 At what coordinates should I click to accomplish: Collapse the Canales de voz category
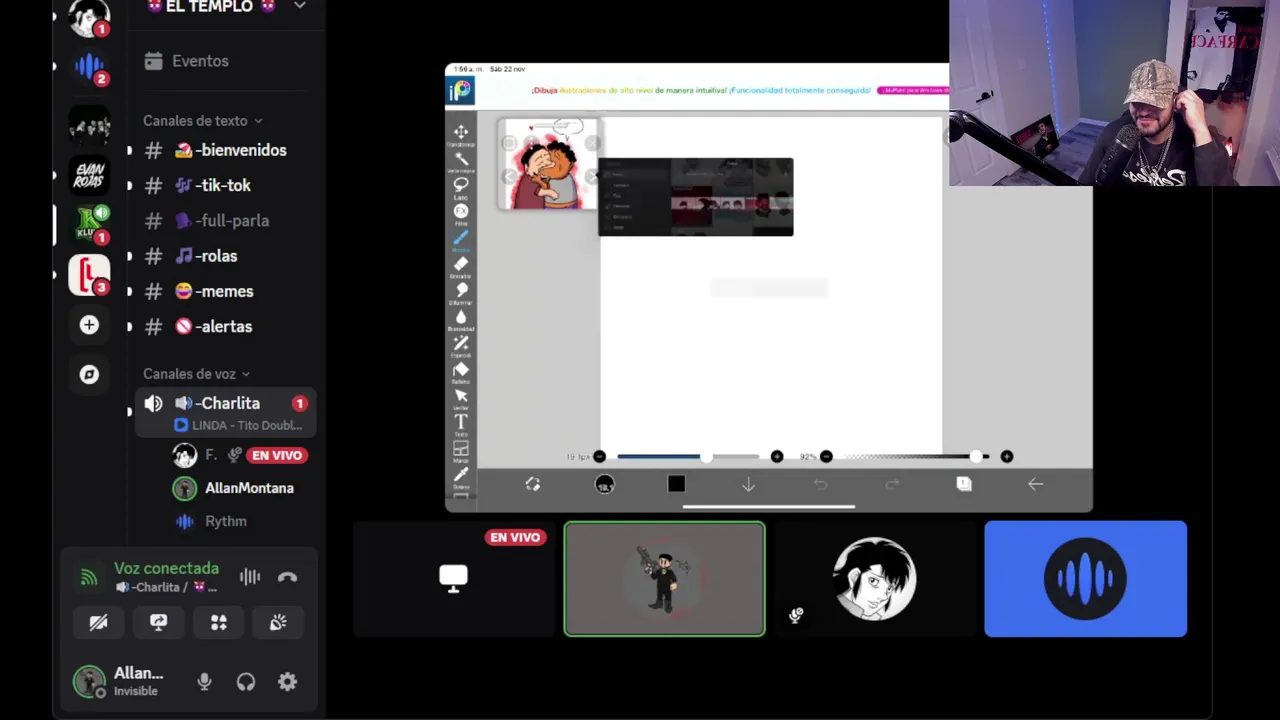[x=197, y=374]
